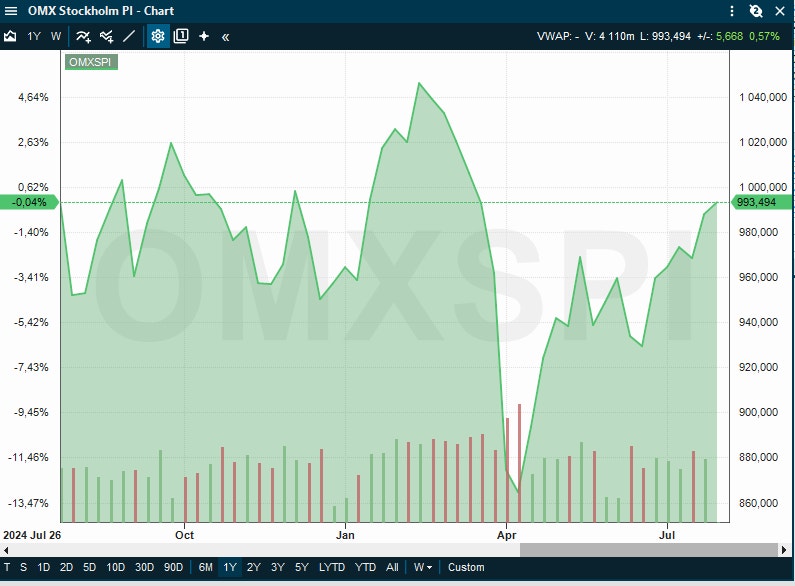This screenshot has height=586, width=795.
Task: Open the W interval dropdown at the bottom
Action: (423, 567)
